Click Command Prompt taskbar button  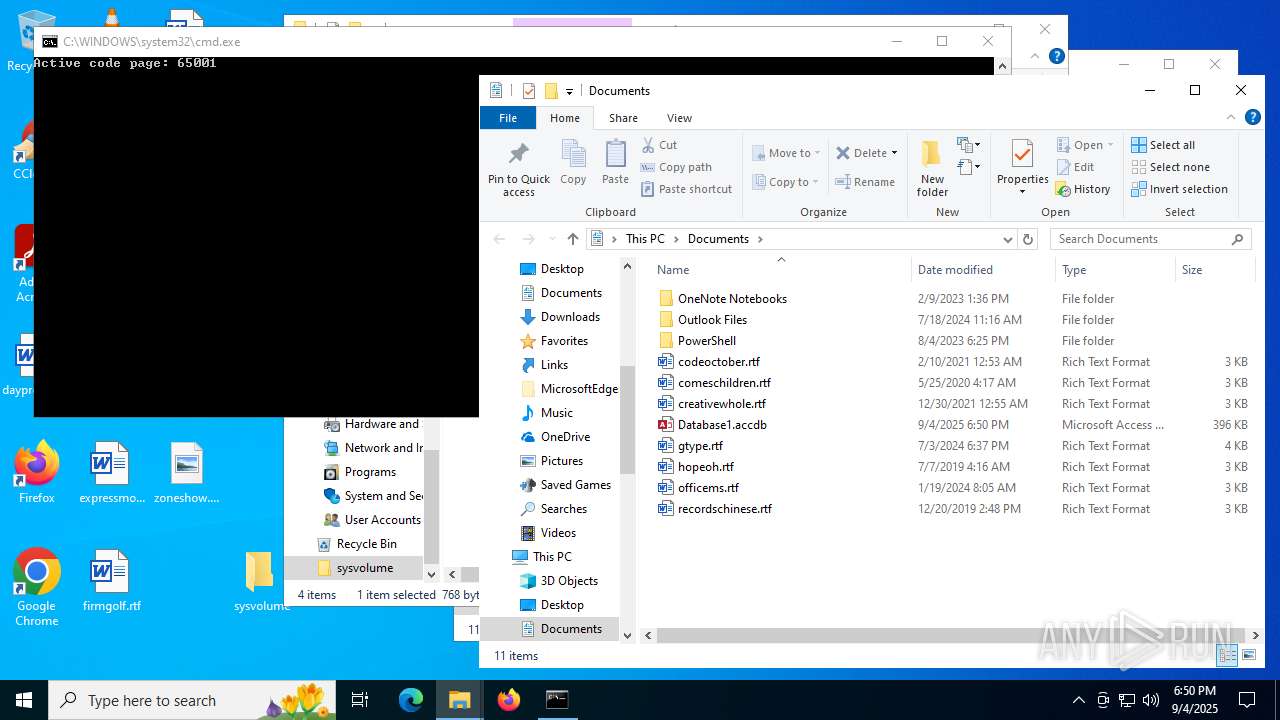[557, 700]
